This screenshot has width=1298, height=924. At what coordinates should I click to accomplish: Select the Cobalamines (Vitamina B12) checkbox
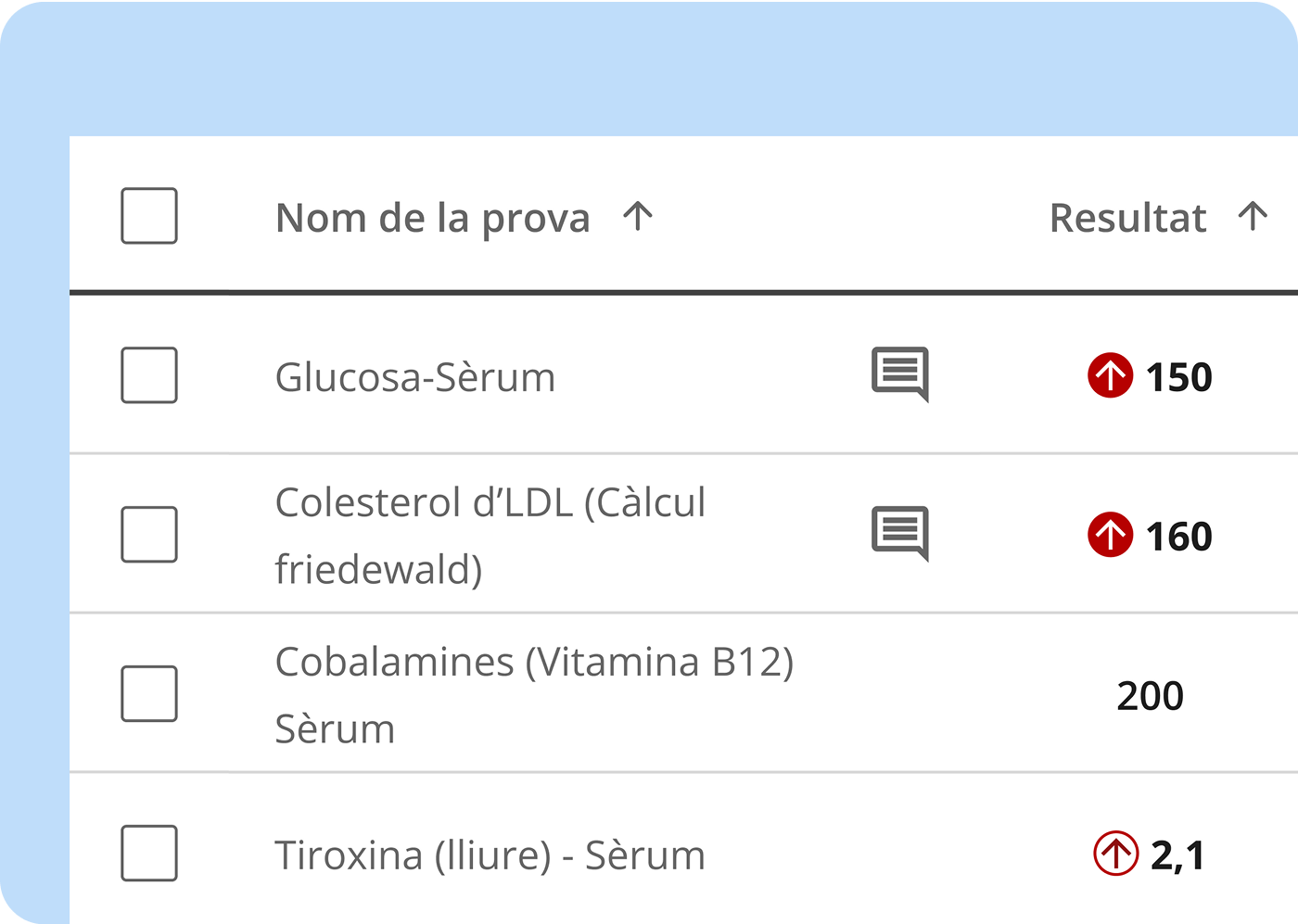(149, 694)
